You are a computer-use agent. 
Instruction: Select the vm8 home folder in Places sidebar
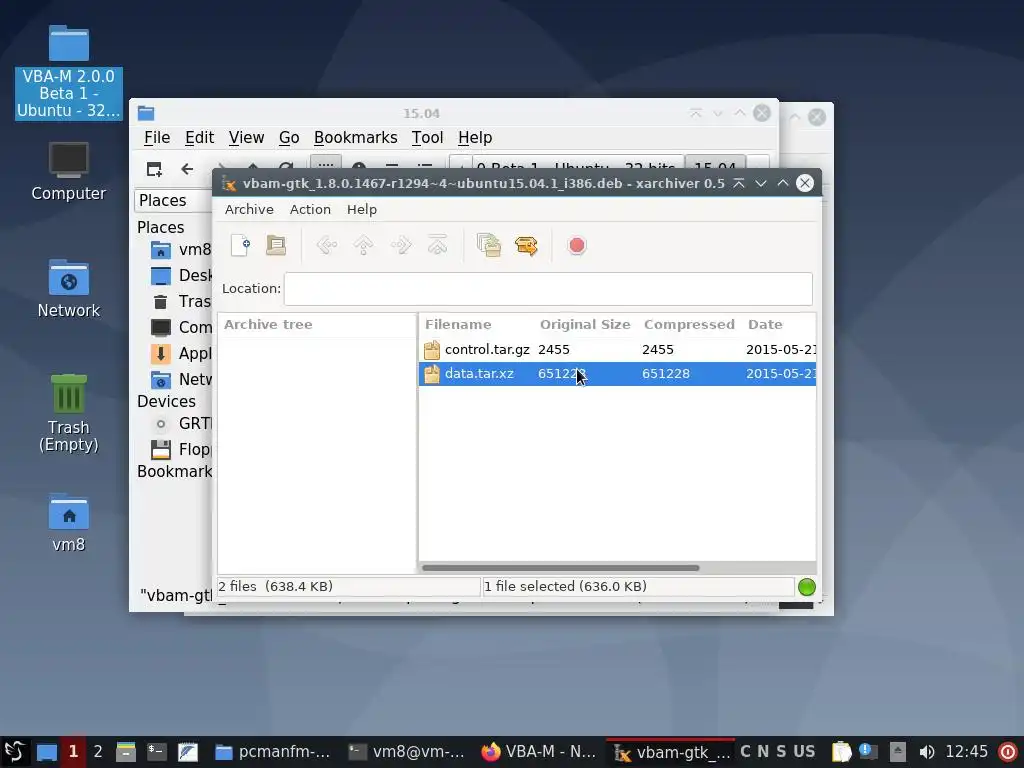[x=180, y=249]
